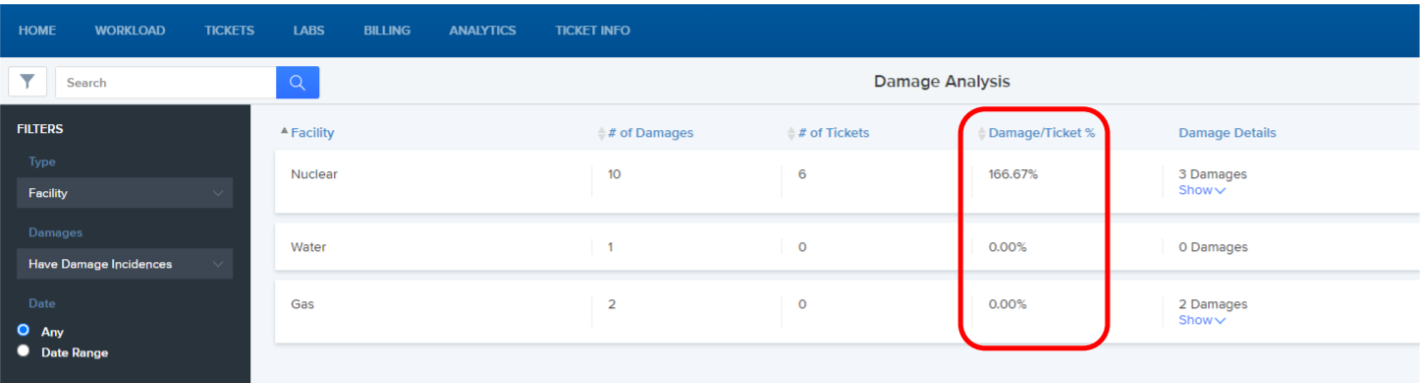Click the Ticket Info nav item
Image resolution: width=1425 pixels, height=383 pixels.
(592, 30)
